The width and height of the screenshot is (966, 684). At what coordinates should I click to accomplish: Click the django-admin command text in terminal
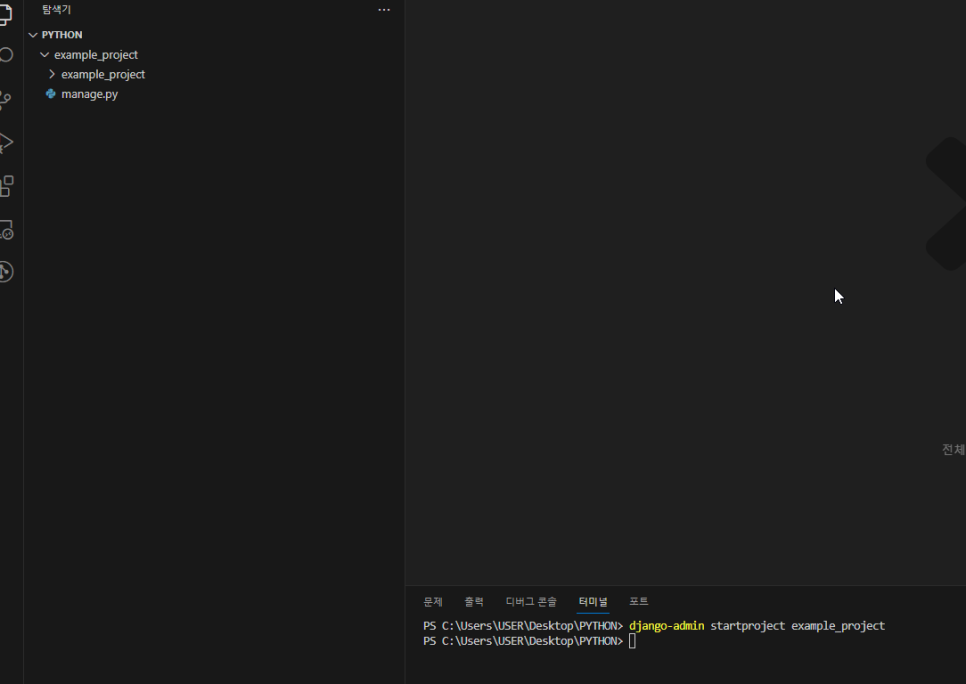(667, 626)
